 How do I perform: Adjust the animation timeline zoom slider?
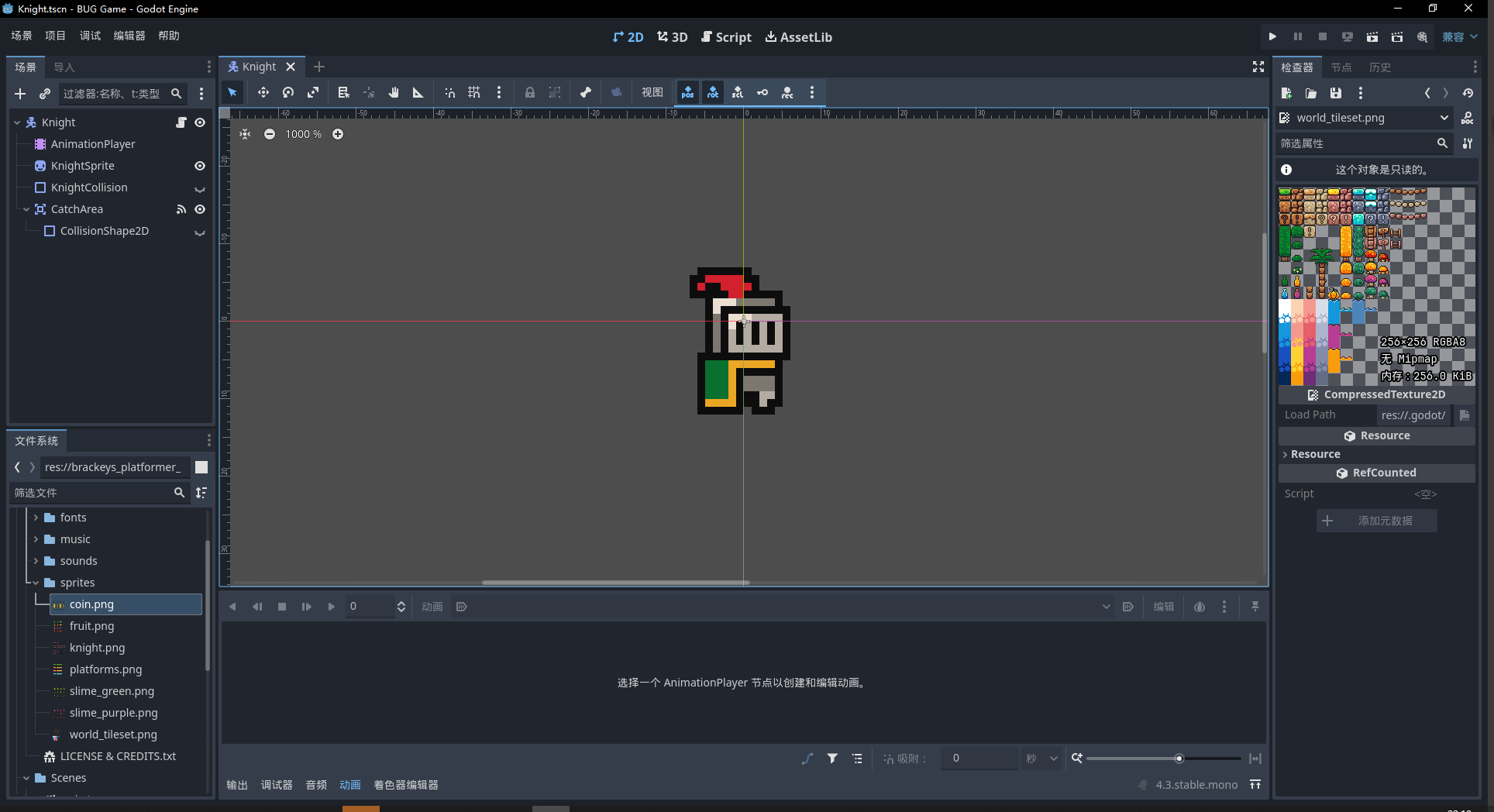[x=1179, y=759]
